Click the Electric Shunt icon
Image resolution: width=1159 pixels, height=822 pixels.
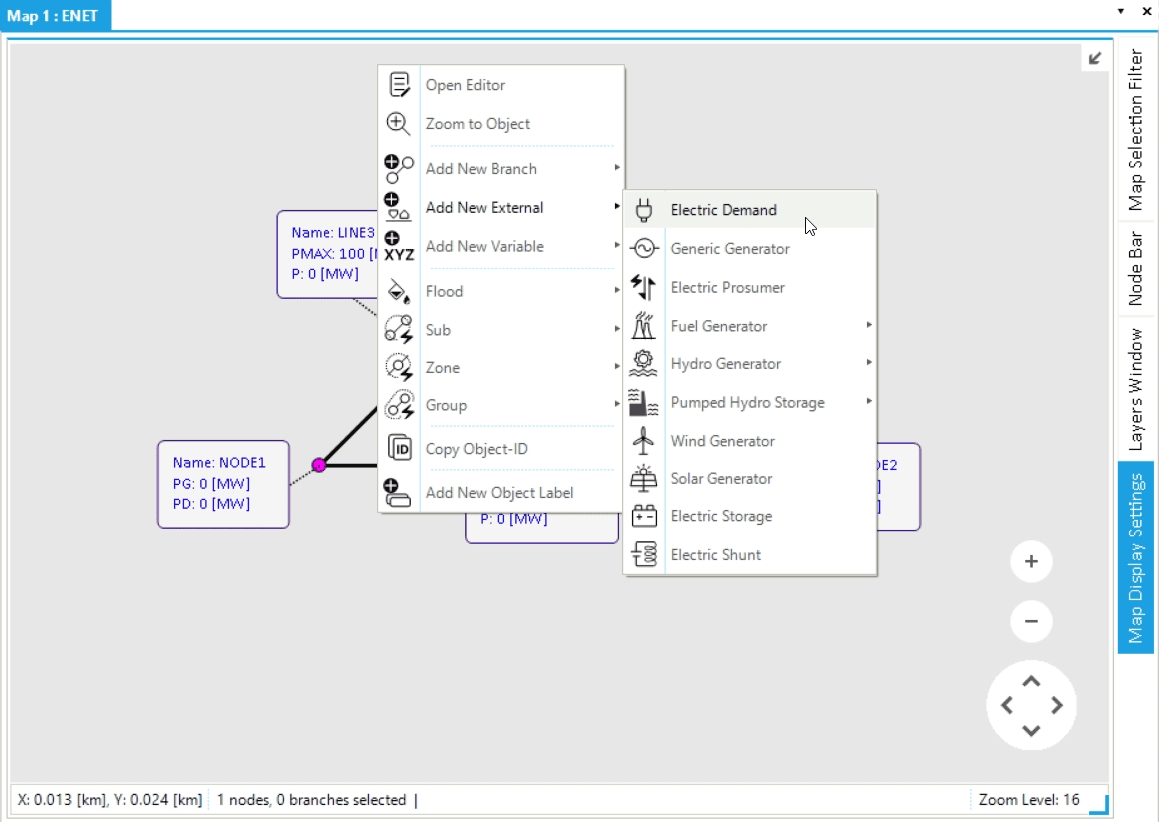point(644,555)
